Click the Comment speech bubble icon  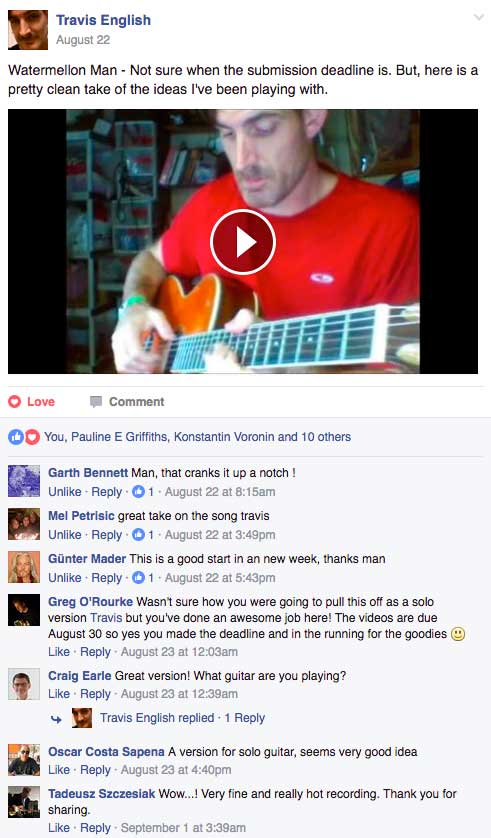96,402
